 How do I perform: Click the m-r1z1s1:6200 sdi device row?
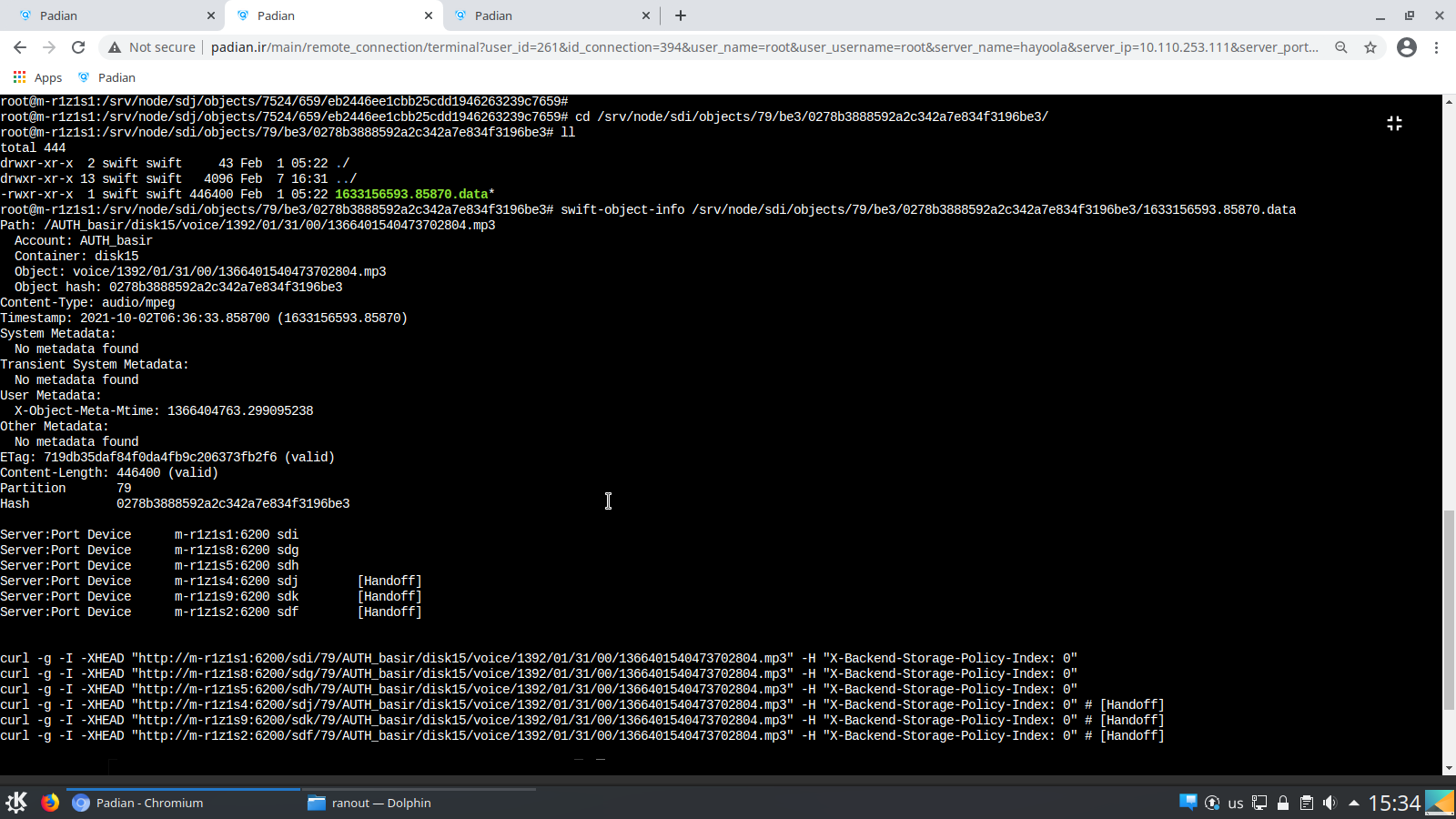coord(149,534)
